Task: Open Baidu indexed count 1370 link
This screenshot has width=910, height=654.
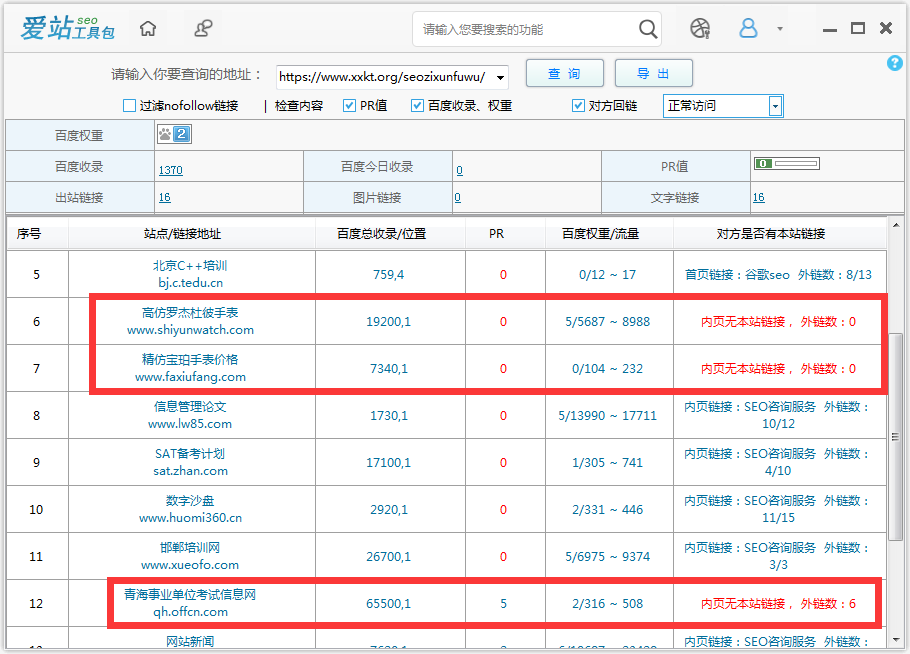Action: (171, 170)
